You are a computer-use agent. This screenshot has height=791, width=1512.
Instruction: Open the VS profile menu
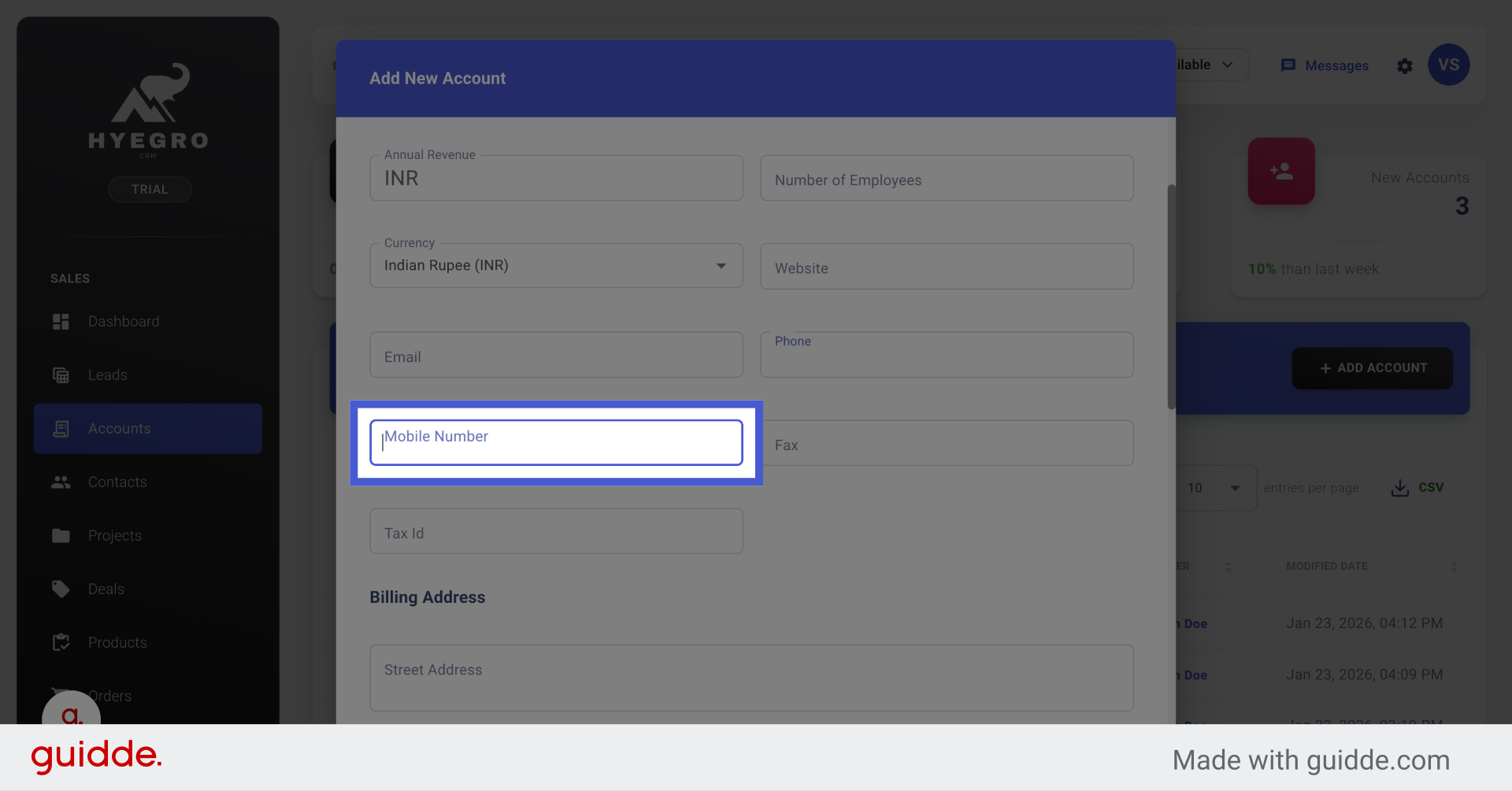point(1449,65)
